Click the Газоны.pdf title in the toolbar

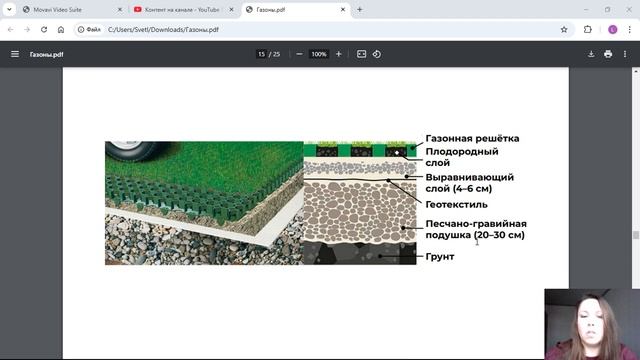[47, 54]
